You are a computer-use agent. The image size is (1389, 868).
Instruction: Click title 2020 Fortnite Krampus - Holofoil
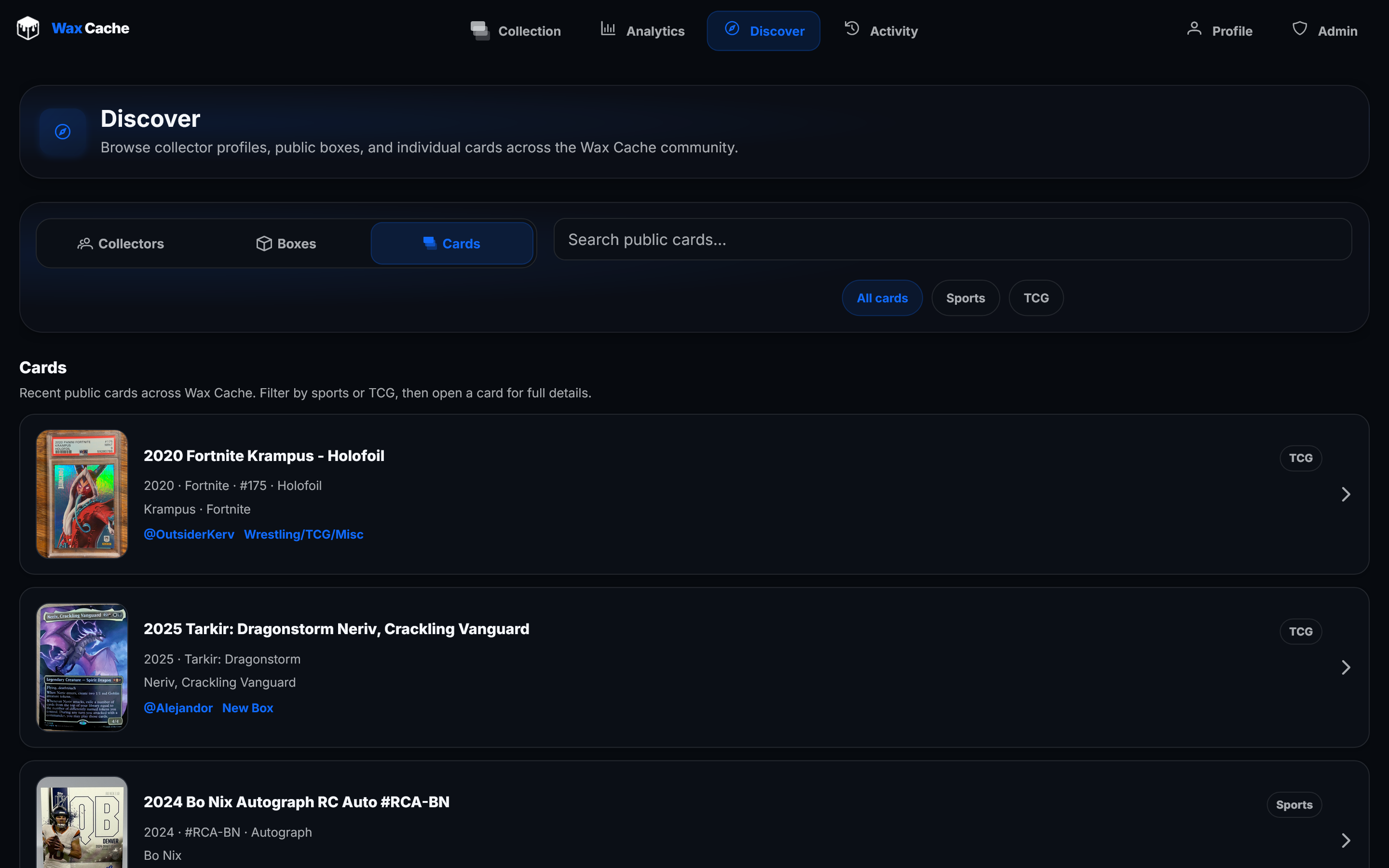click(x=264, y=456)
